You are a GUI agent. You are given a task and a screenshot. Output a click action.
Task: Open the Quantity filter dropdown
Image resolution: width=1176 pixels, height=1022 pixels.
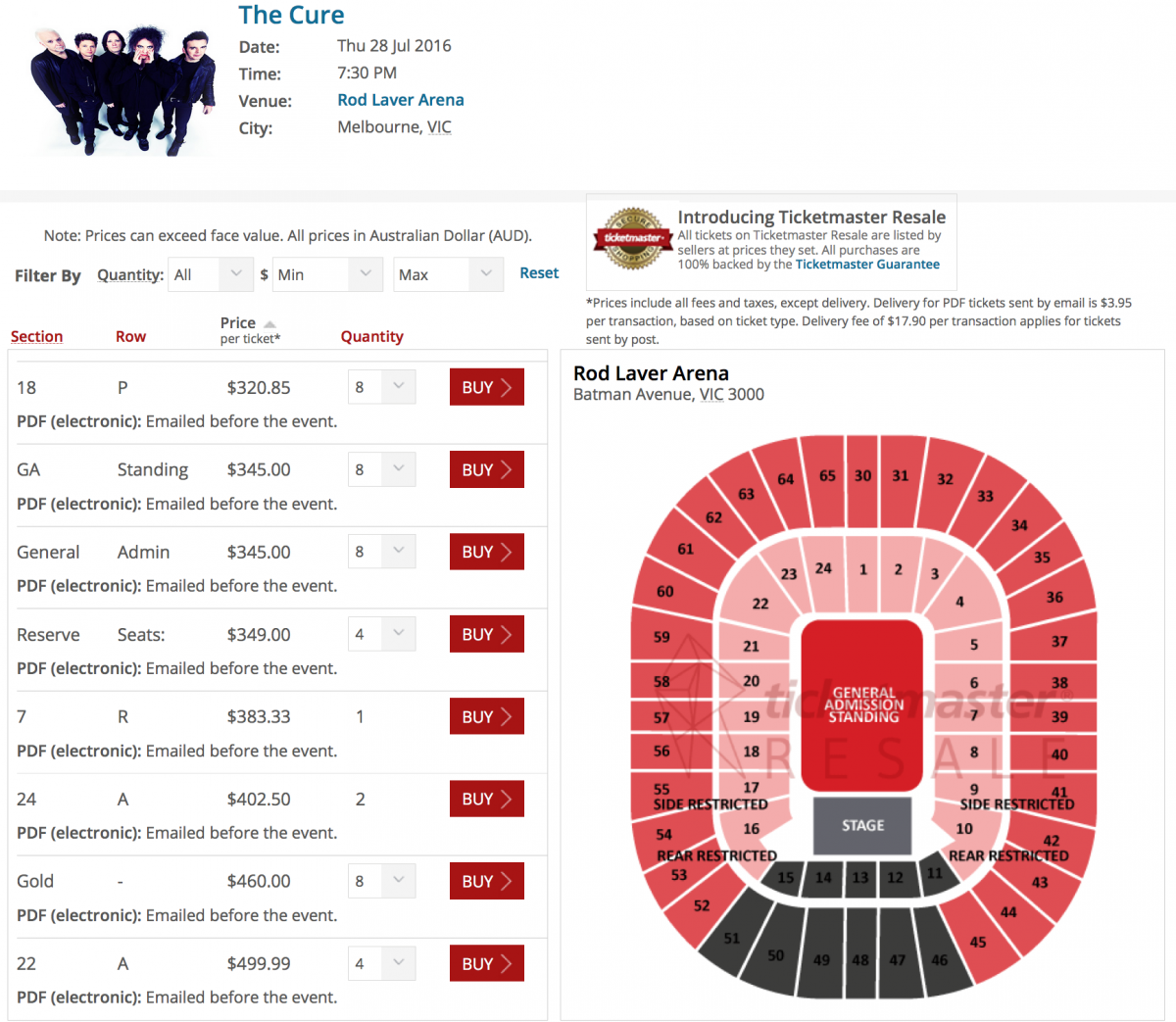pyautogui.click(x=212, y=275)
